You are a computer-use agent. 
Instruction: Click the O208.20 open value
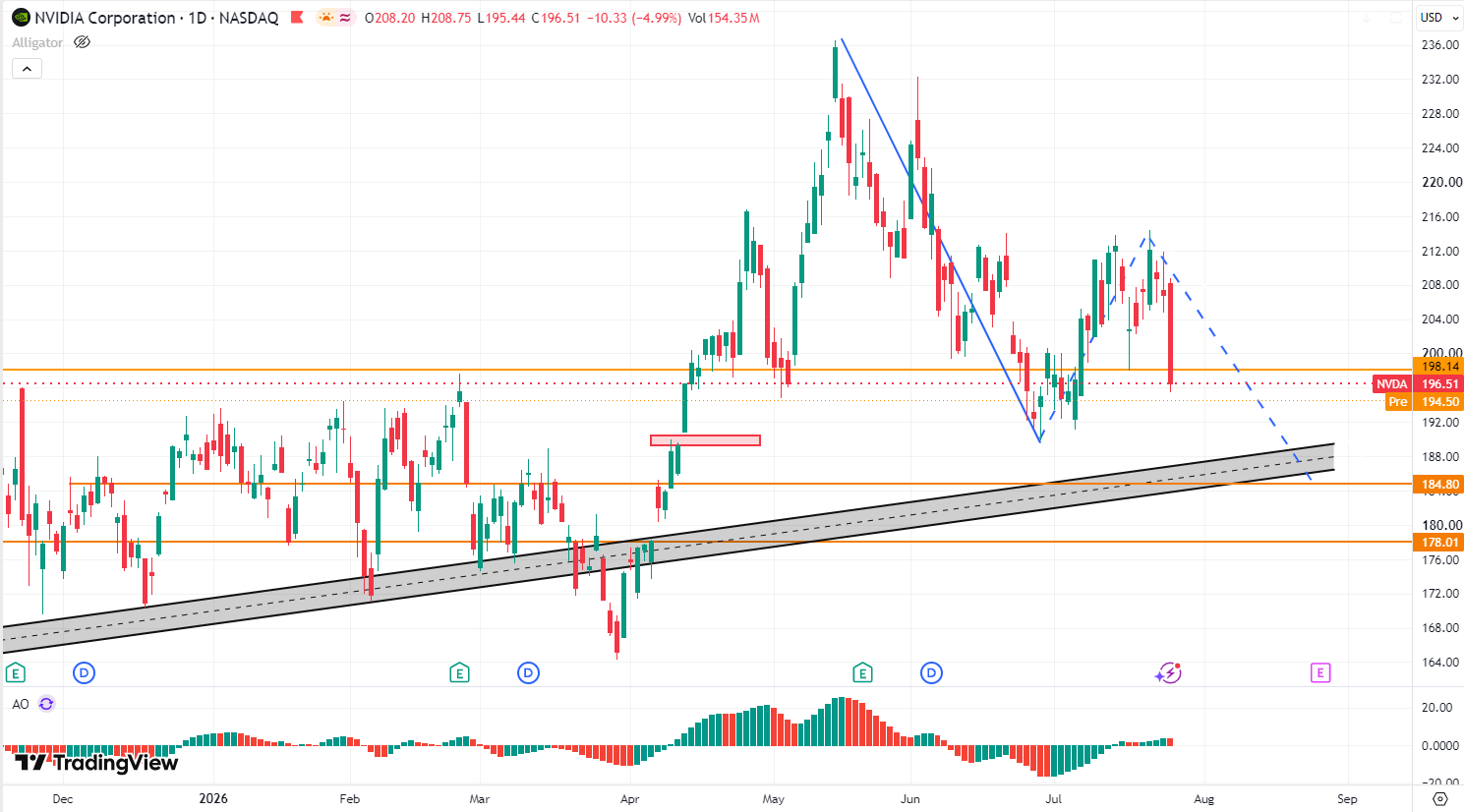(x=389, y=18)
